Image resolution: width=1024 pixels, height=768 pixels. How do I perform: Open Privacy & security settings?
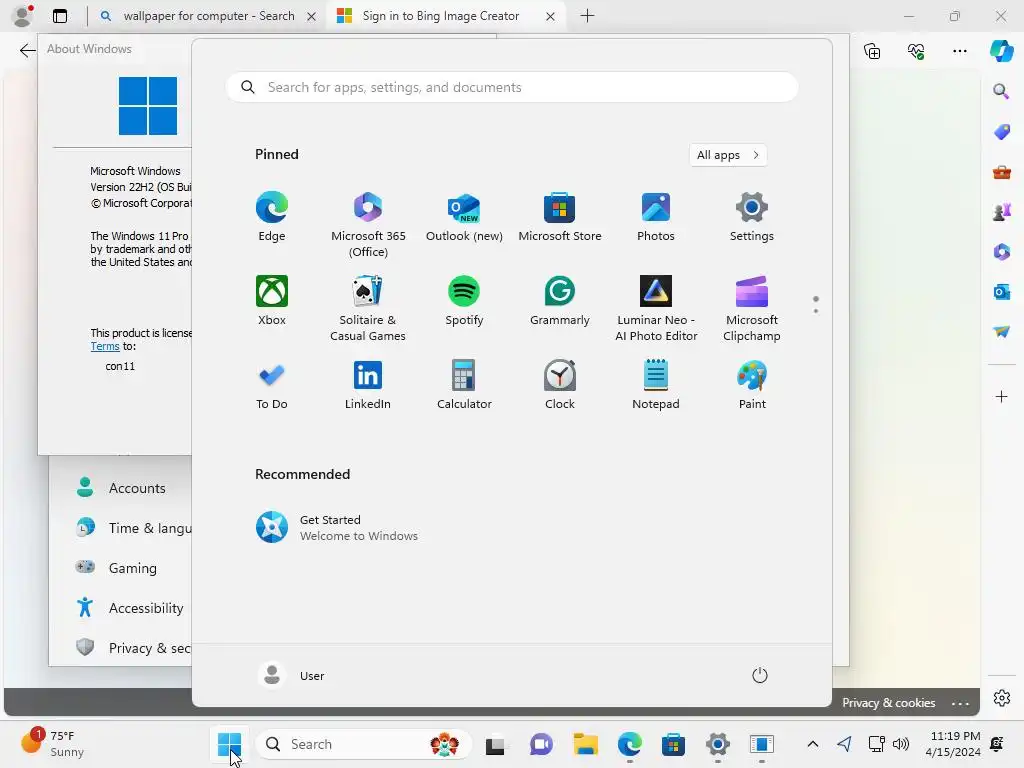tap(133, 647)
